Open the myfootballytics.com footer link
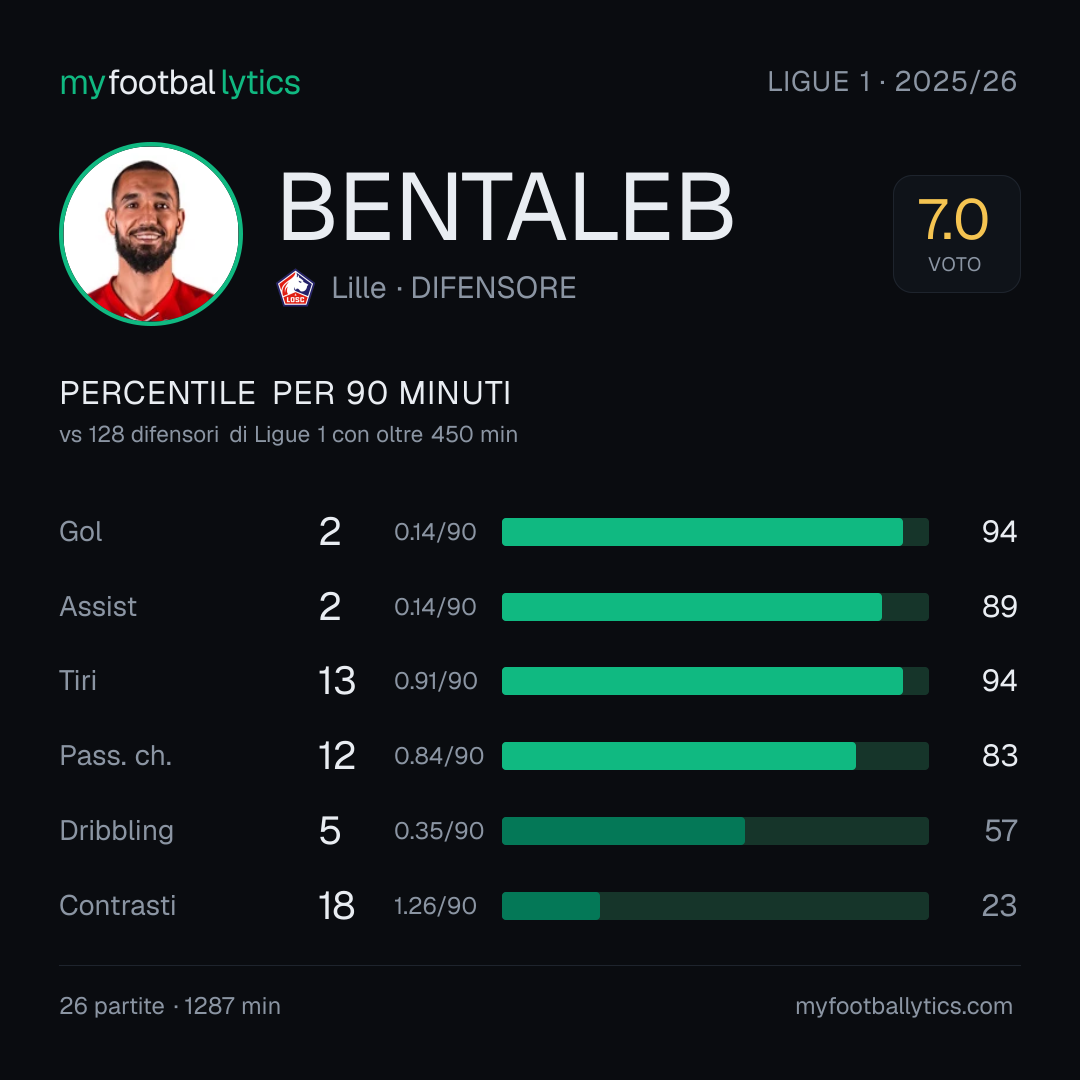Image resolution: width=1080 pixels, height=1080 pixels. click(x=904, y=1006)
